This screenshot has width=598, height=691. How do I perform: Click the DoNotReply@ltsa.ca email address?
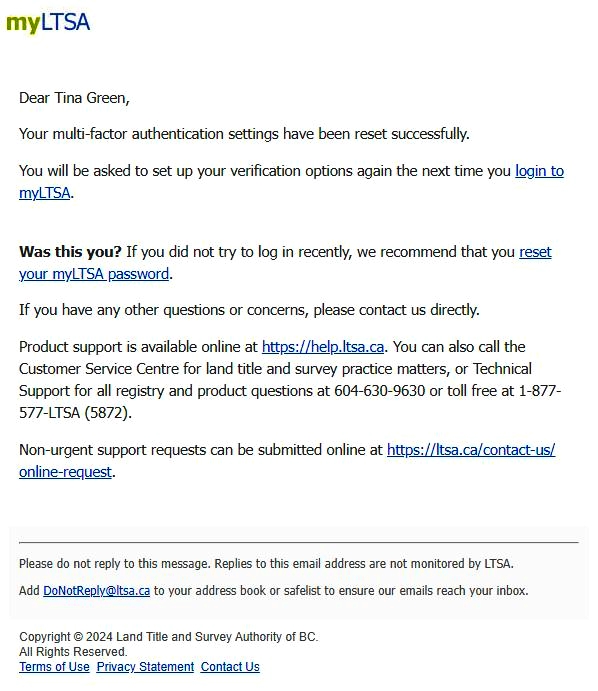point(97,591)
